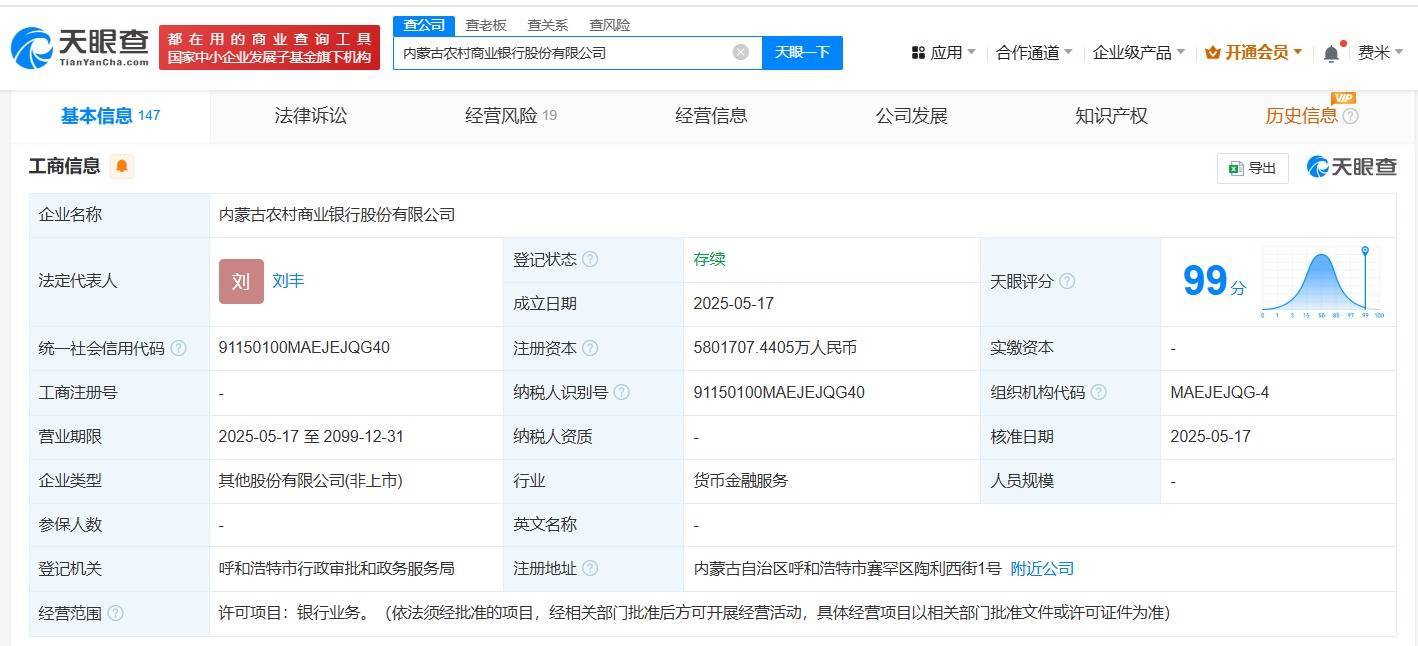Click the help icon next to 组织机构代码
Screen dimensions: 1418x646
pyautogui.click(x=1098, y=392)
